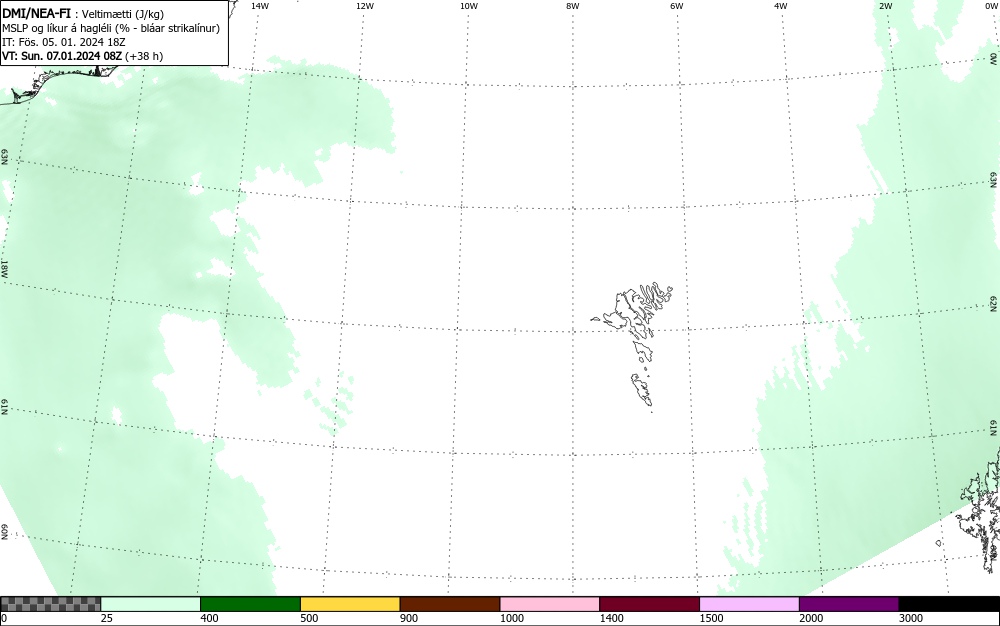Click the 18W label on left edge

pos(5,268)
